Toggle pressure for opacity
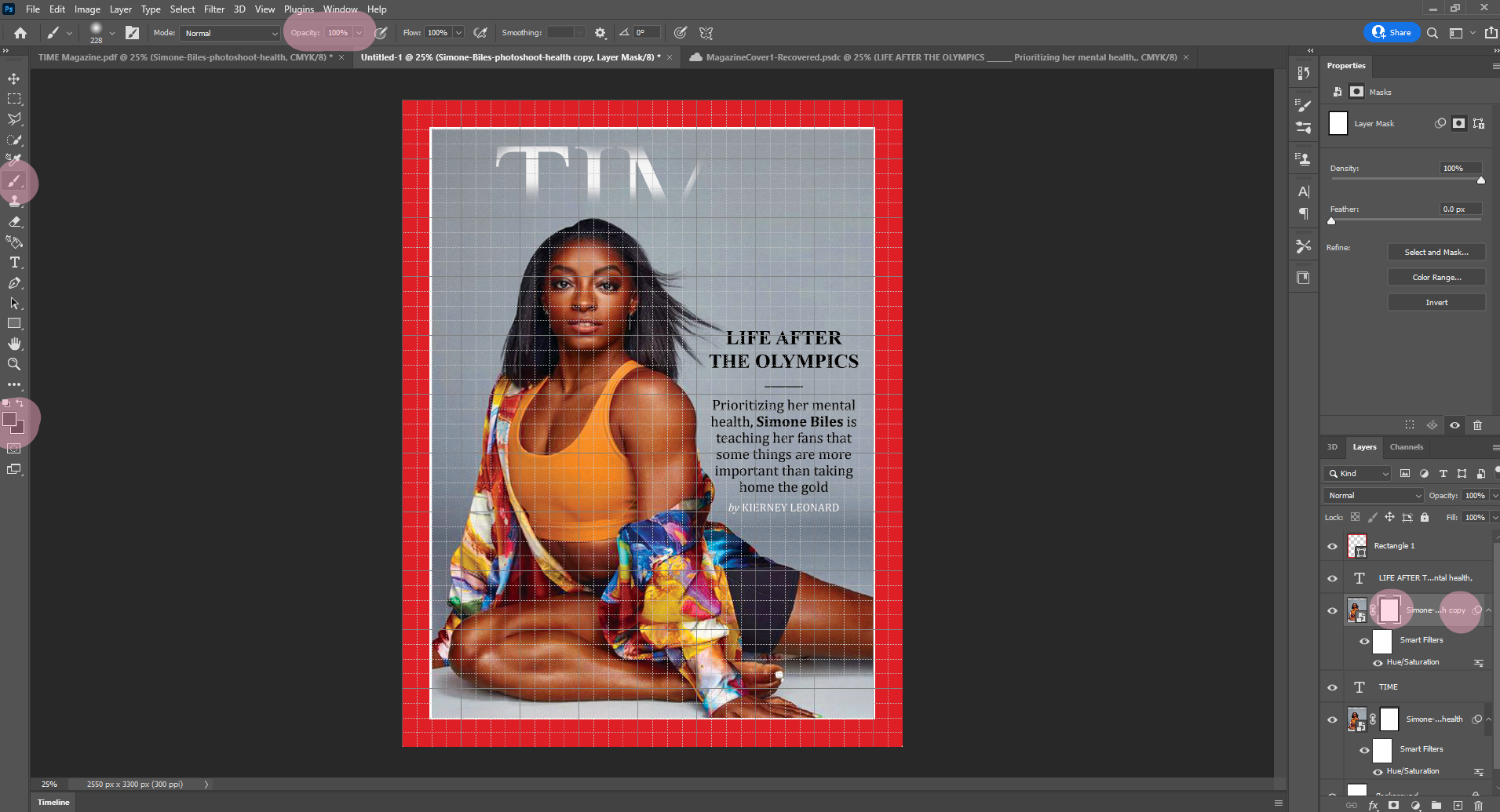This screenshot has width=1500, height=812. click(381, 33)
